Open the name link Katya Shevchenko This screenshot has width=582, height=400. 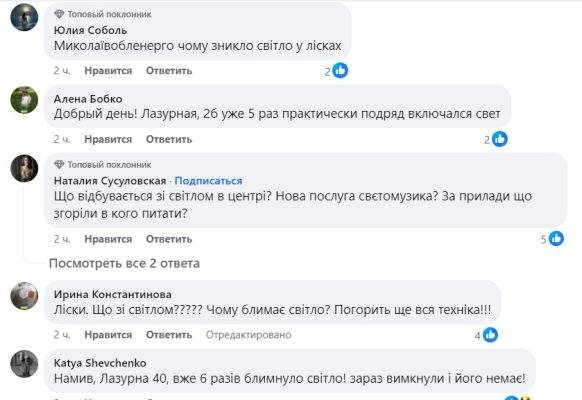click(x=100, y=363)
